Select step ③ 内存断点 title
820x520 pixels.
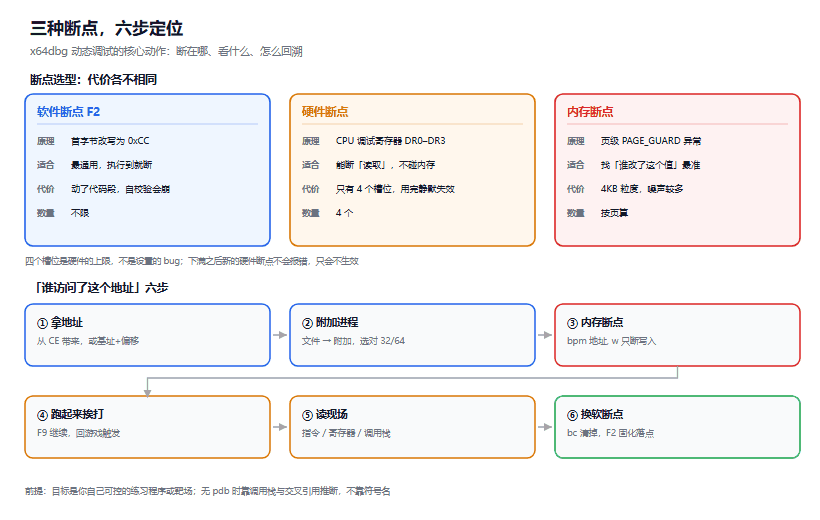coord(595,323)
